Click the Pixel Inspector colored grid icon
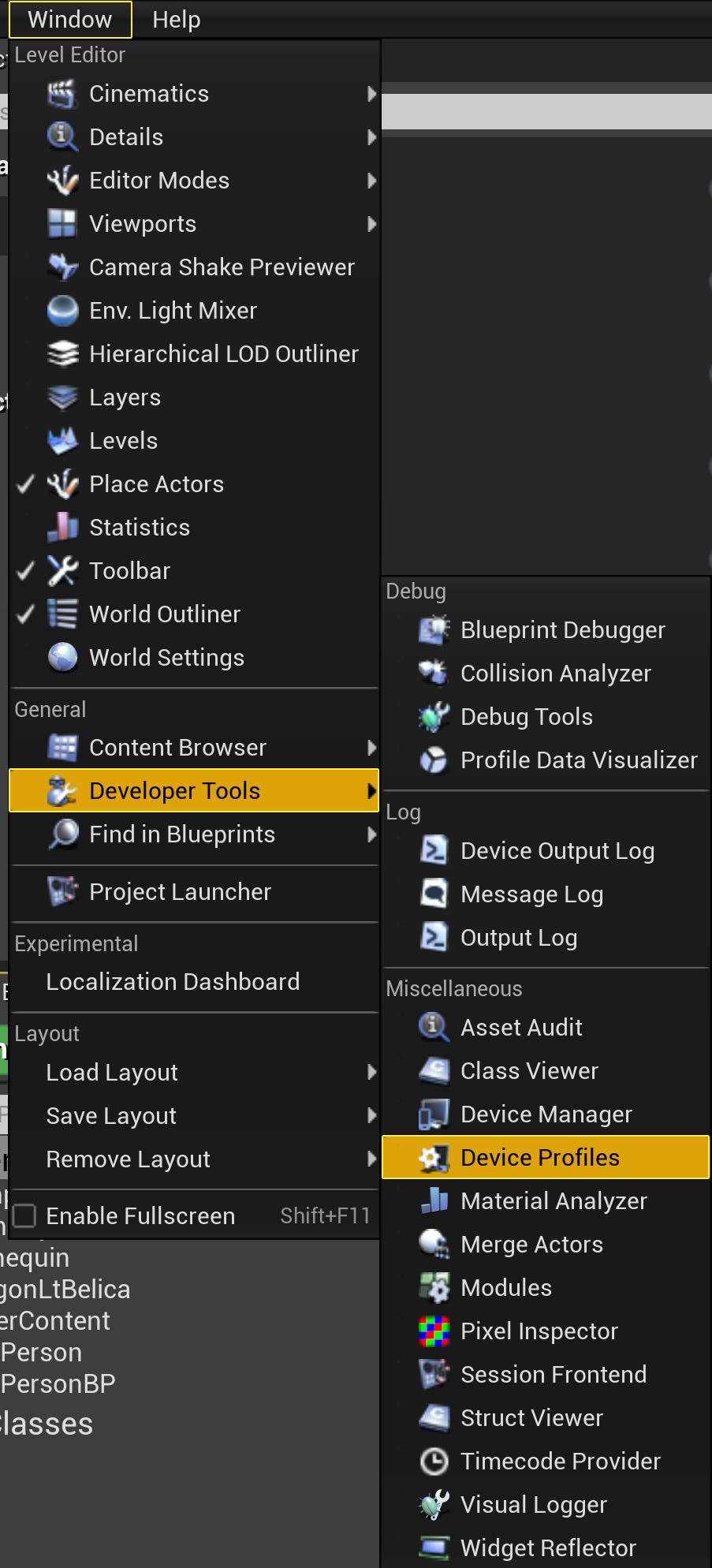The image size is (712, 1568). click(434, 1331)
